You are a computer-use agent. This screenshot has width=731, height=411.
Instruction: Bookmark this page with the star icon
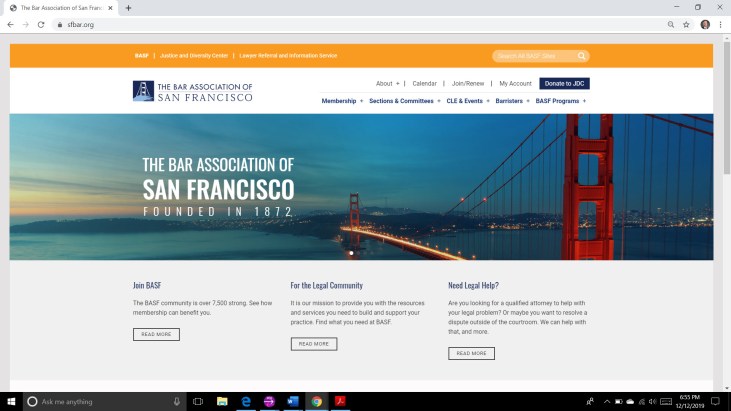click(x=684, y=24)
